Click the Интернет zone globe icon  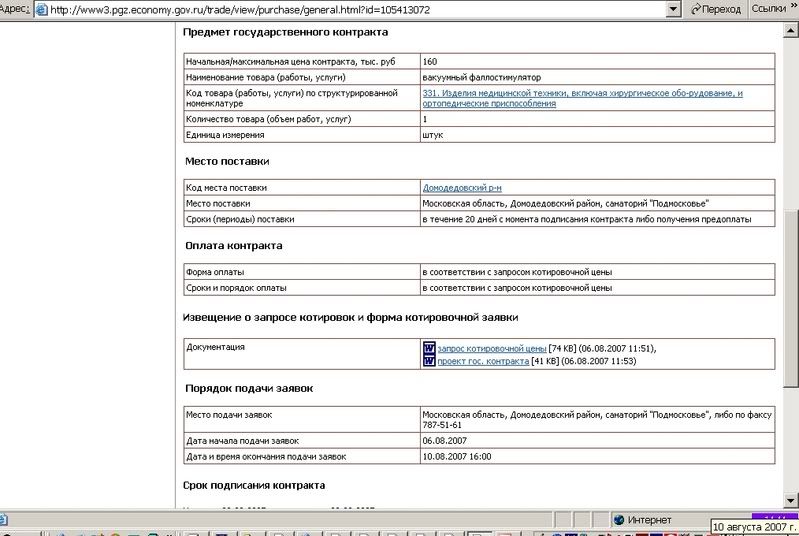618,519
